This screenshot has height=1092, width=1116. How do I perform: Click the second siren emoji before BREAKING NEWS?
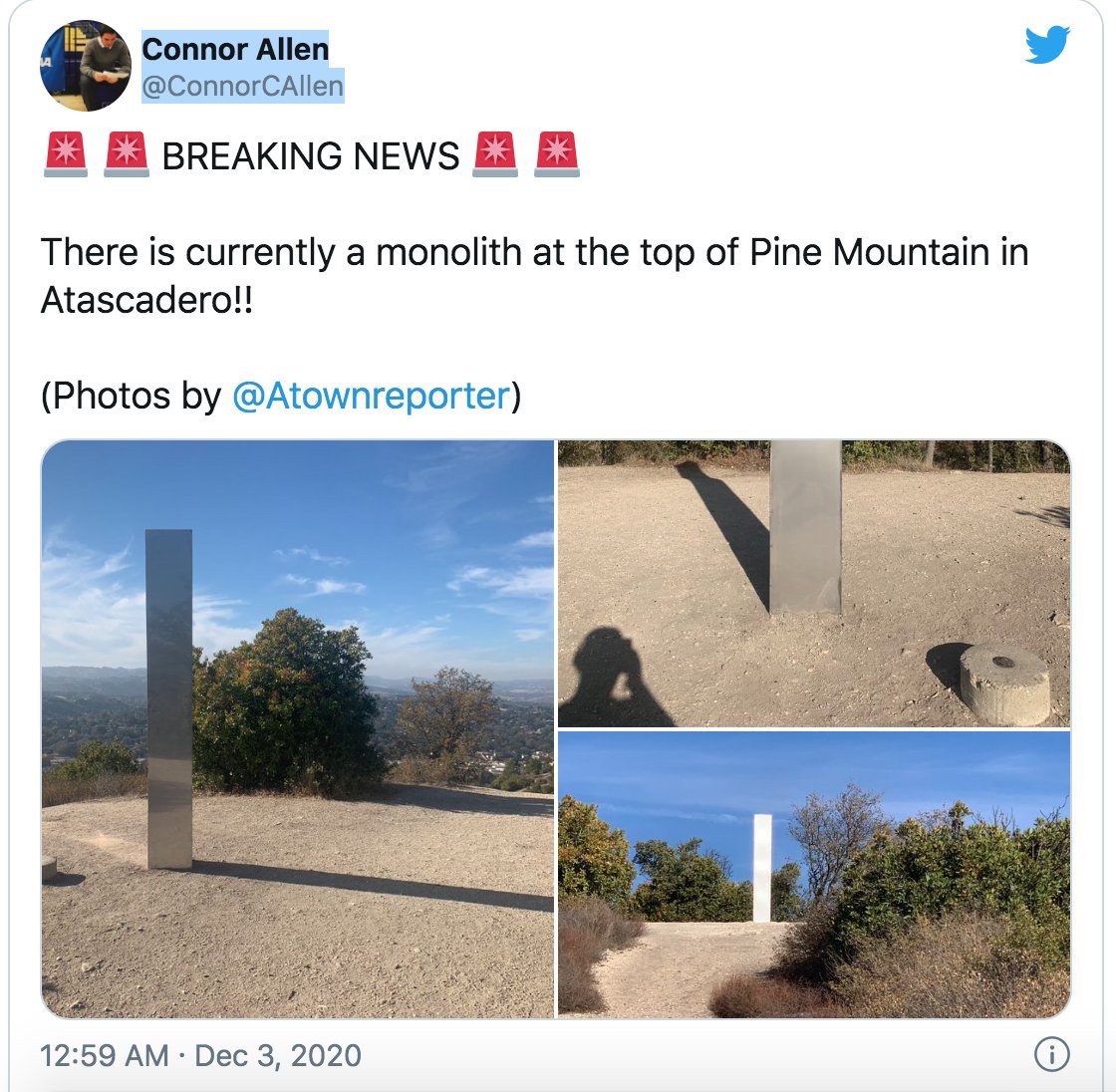126,153
